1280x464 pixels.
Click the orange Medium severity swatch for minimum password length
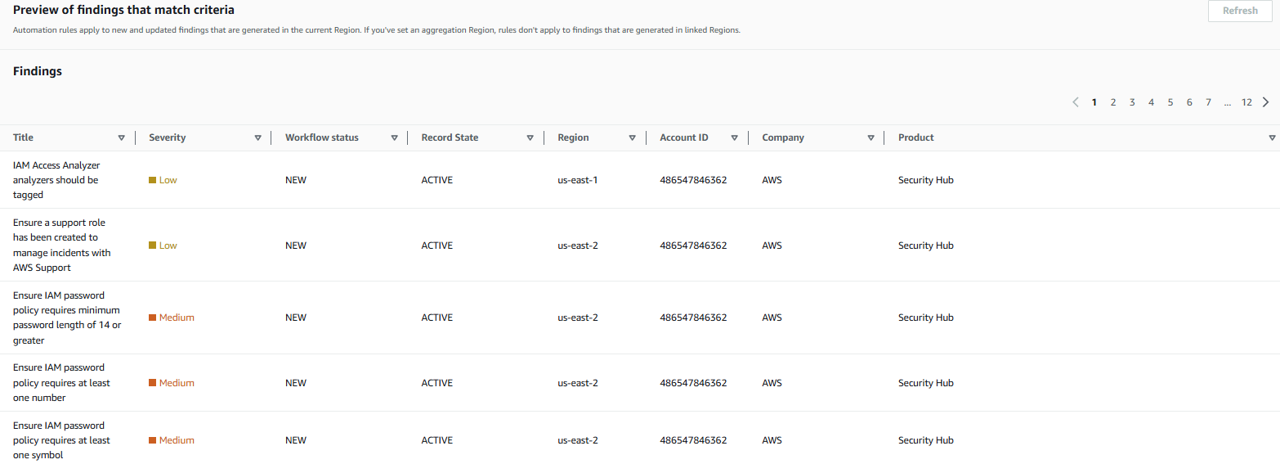point(153,318)
